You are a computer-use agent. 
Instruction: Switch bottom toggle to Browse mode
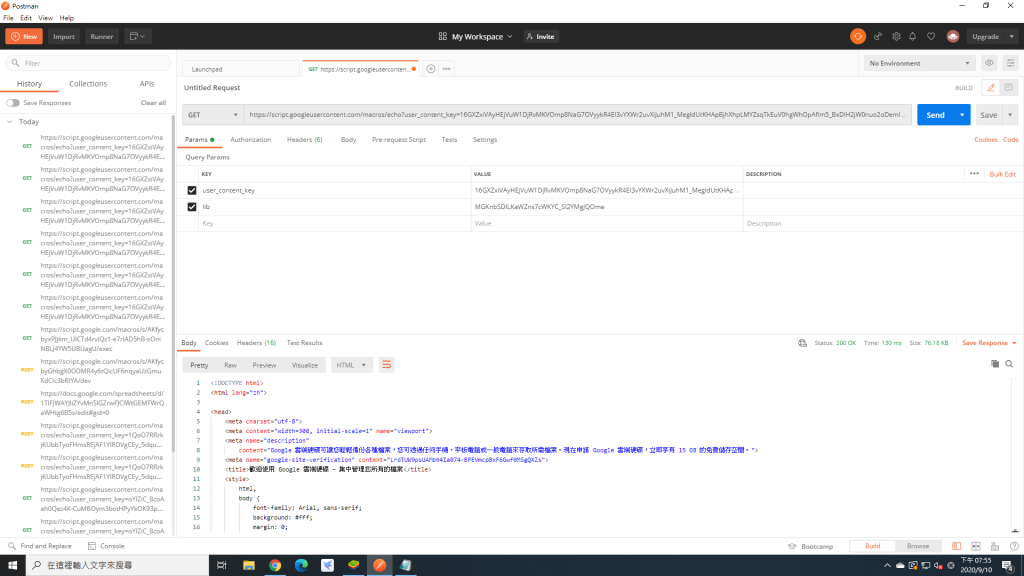click(918, 546)
